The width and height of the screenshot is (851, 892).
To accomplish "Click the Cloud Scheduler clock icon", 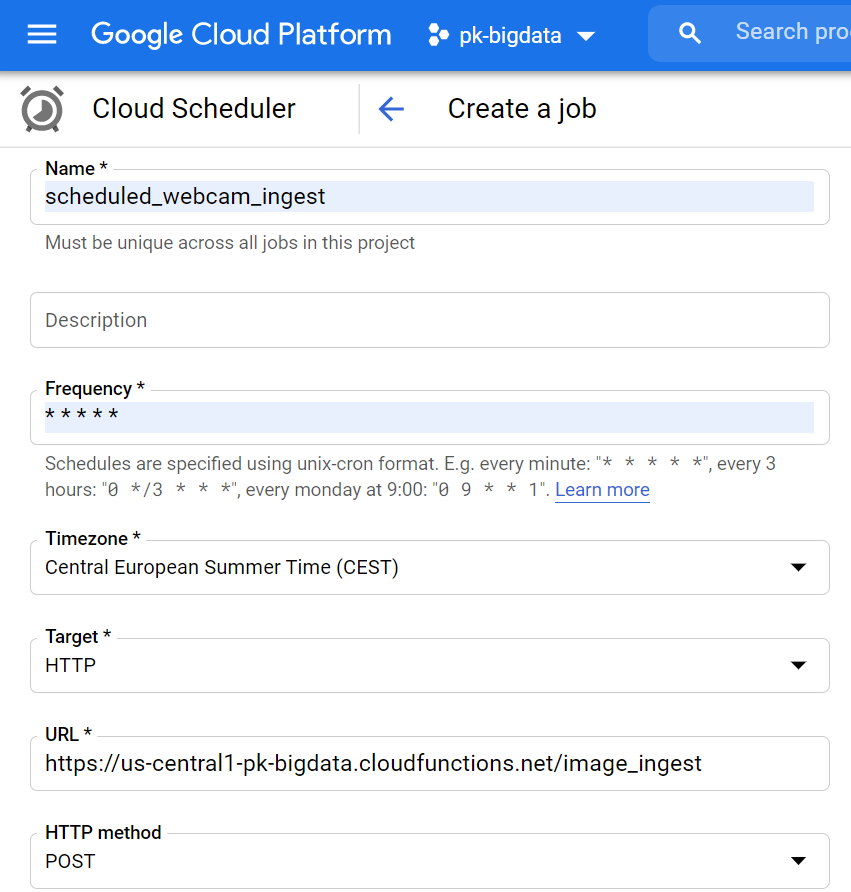I will point(42,109).
